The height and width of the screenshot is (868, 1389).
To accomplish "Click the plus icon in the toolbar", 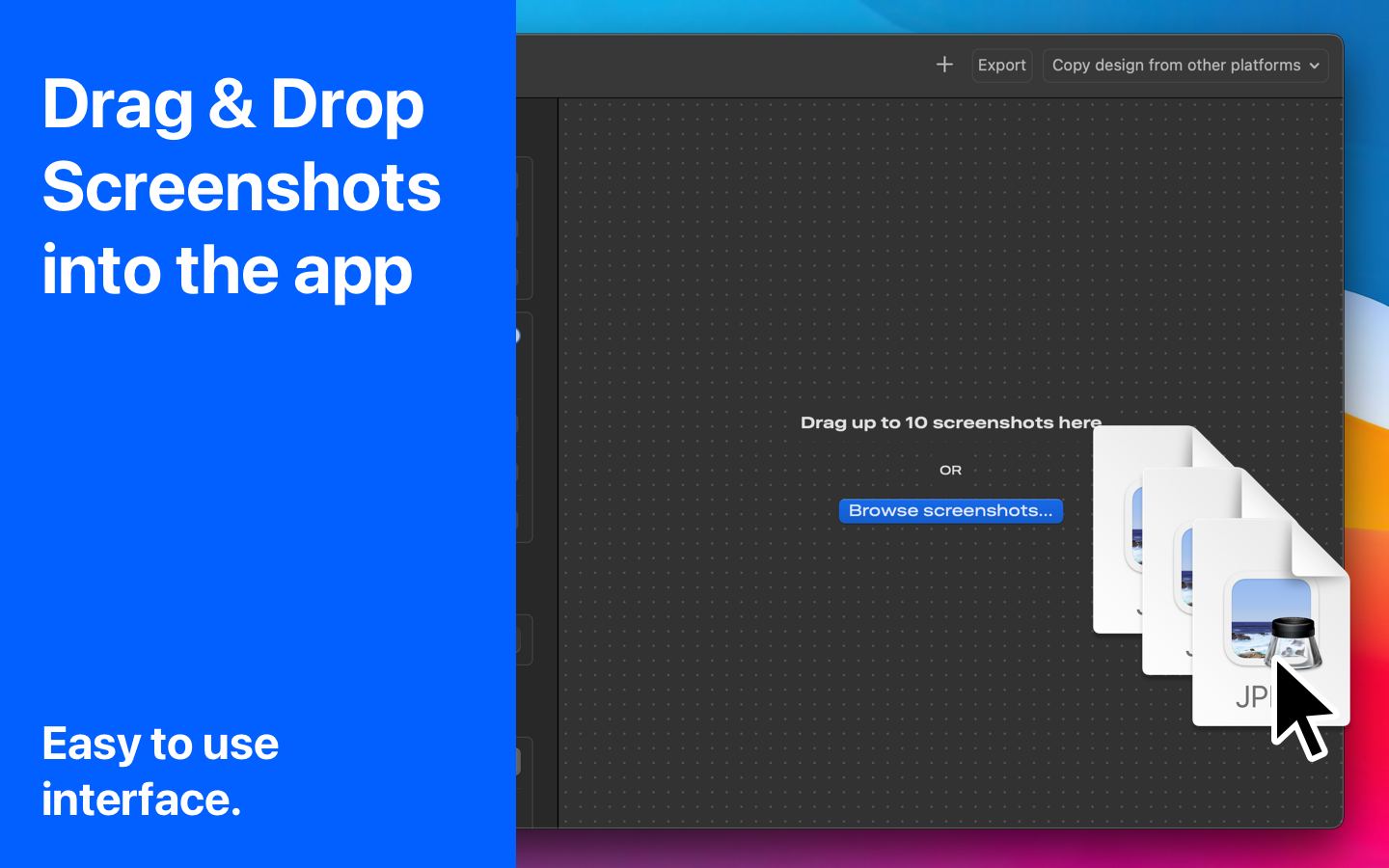I will click(x=944, y=65).
